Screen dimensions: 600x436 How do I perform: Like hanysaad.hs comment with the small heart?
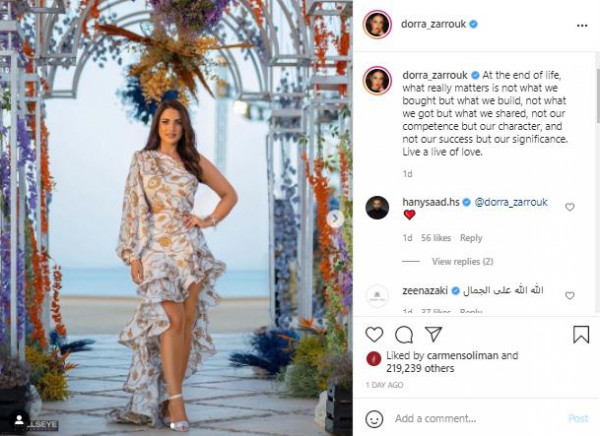click(x=570, y=207)
